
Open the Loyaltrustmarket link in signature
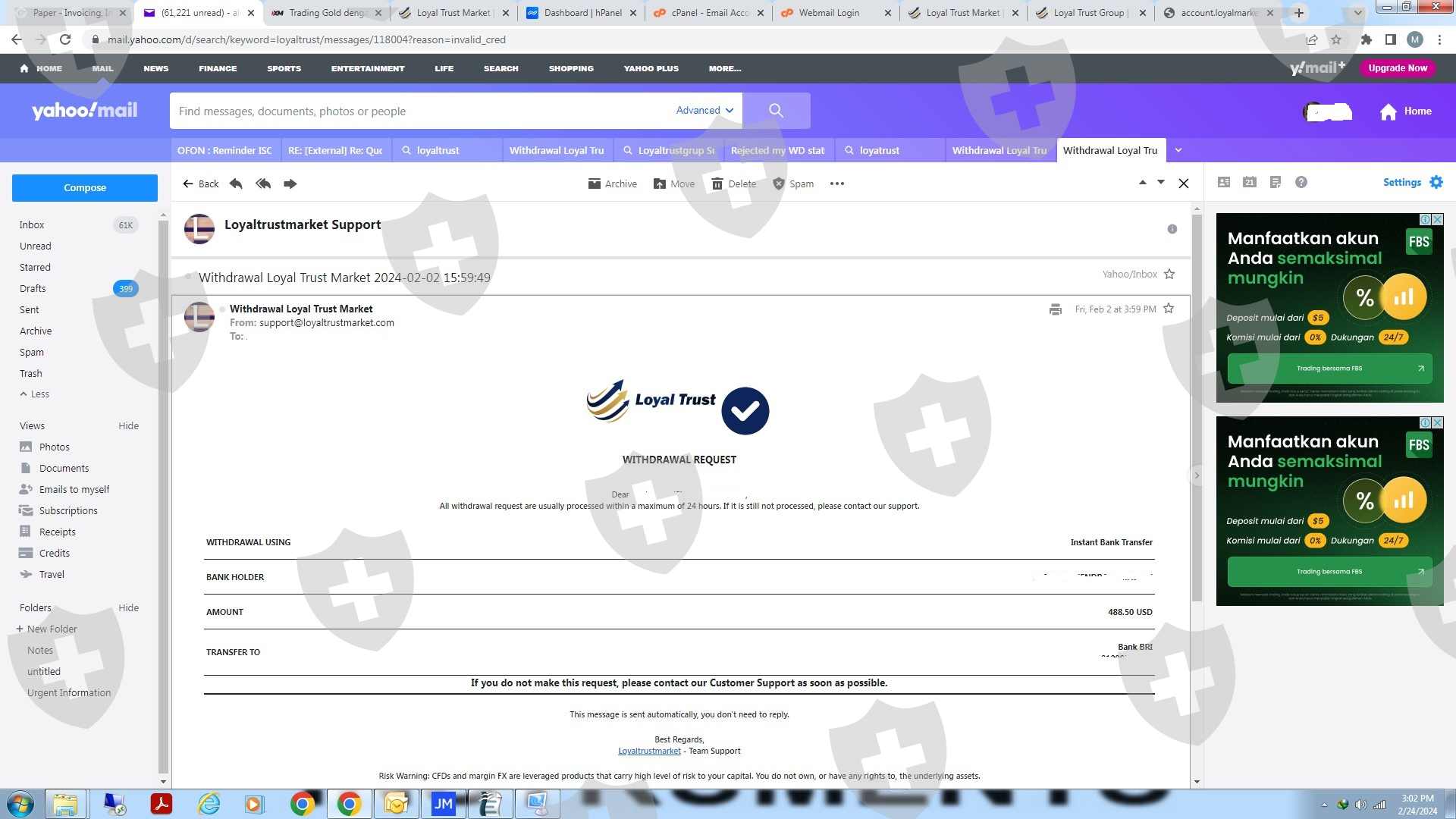coord(649,751)
